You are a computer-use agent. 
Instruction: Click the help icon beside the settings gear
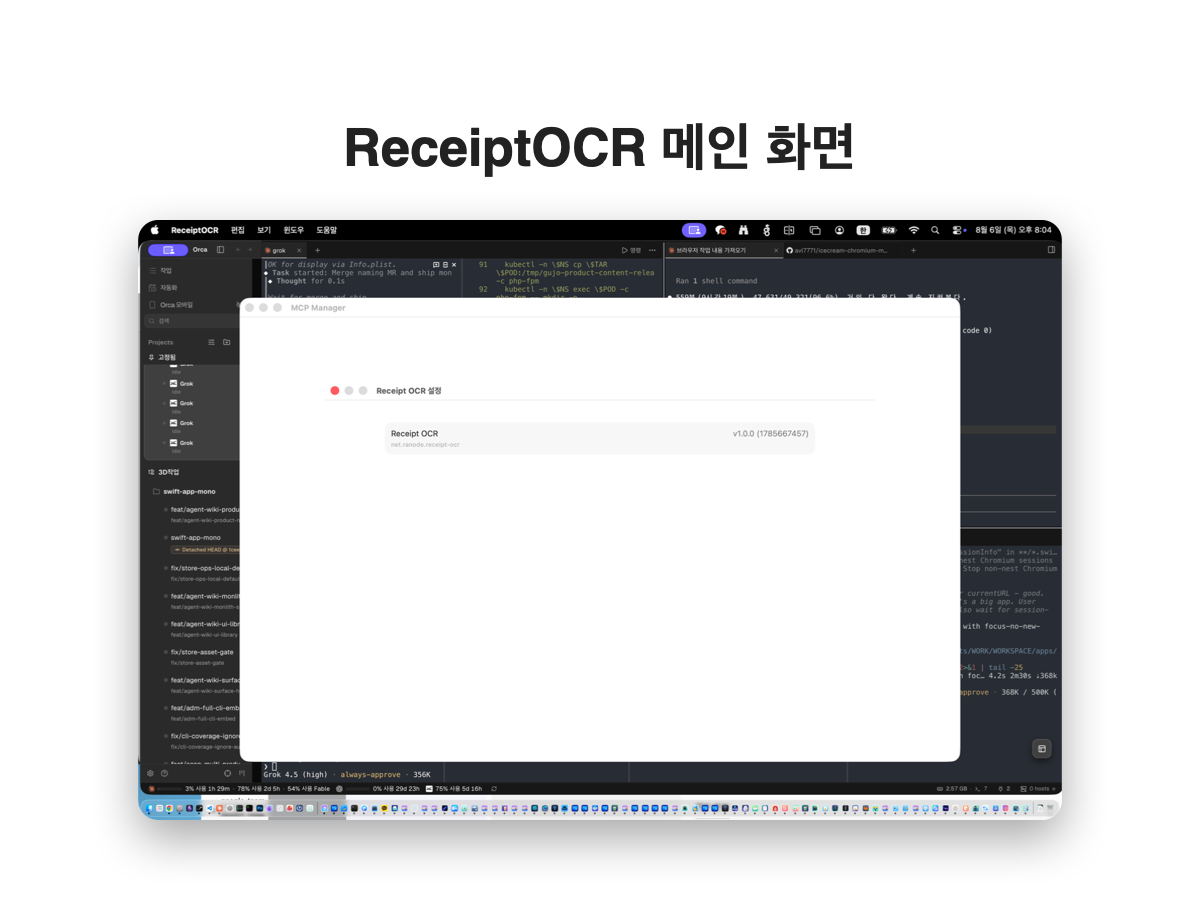(x=164, y=773)
